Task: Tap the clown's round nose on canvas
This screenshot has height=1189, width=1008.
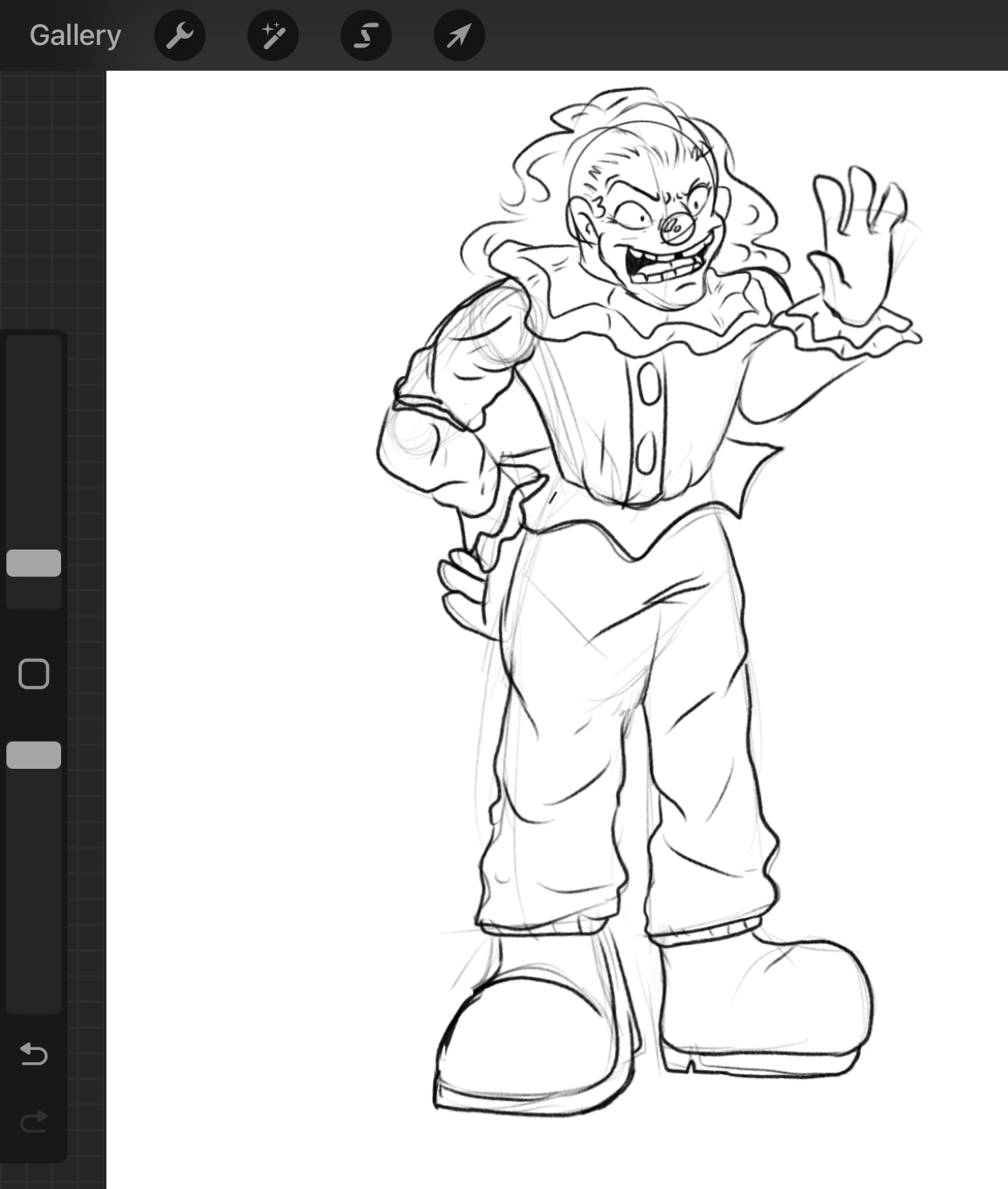Action: 677,228
